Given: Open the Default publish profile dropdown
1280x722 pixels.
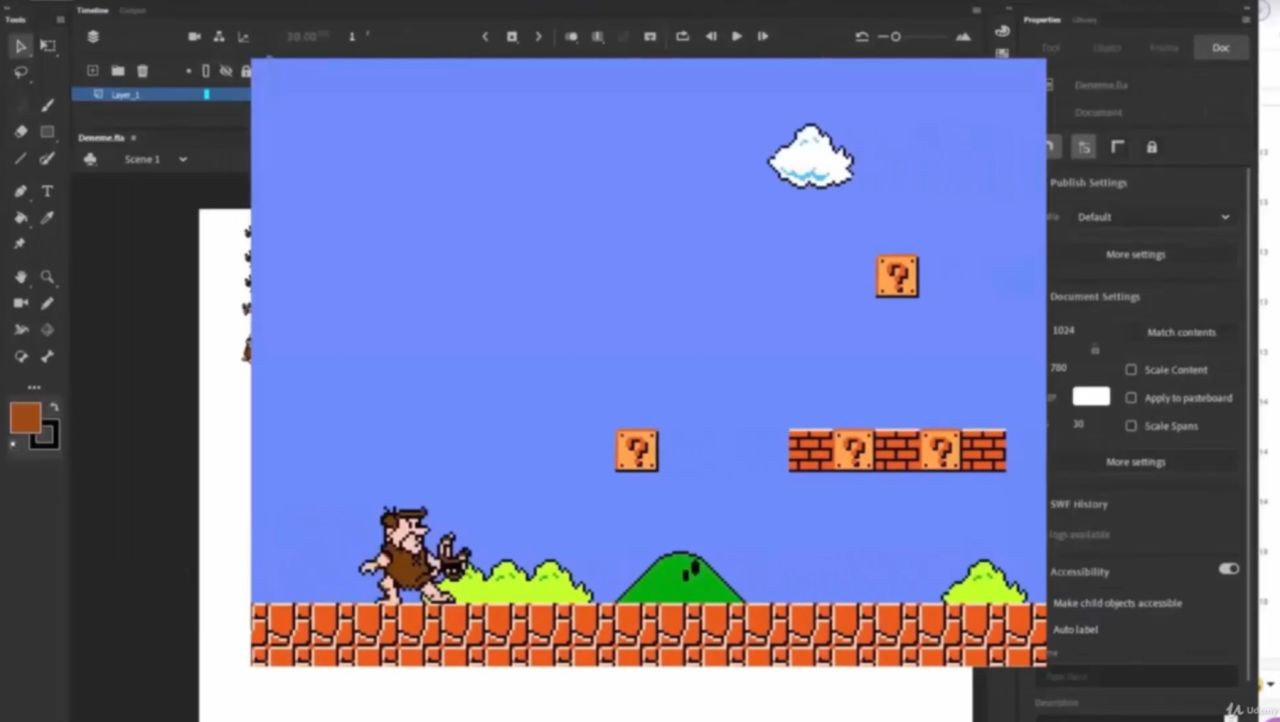Looking at the screenshot, I should [1152, 217].
